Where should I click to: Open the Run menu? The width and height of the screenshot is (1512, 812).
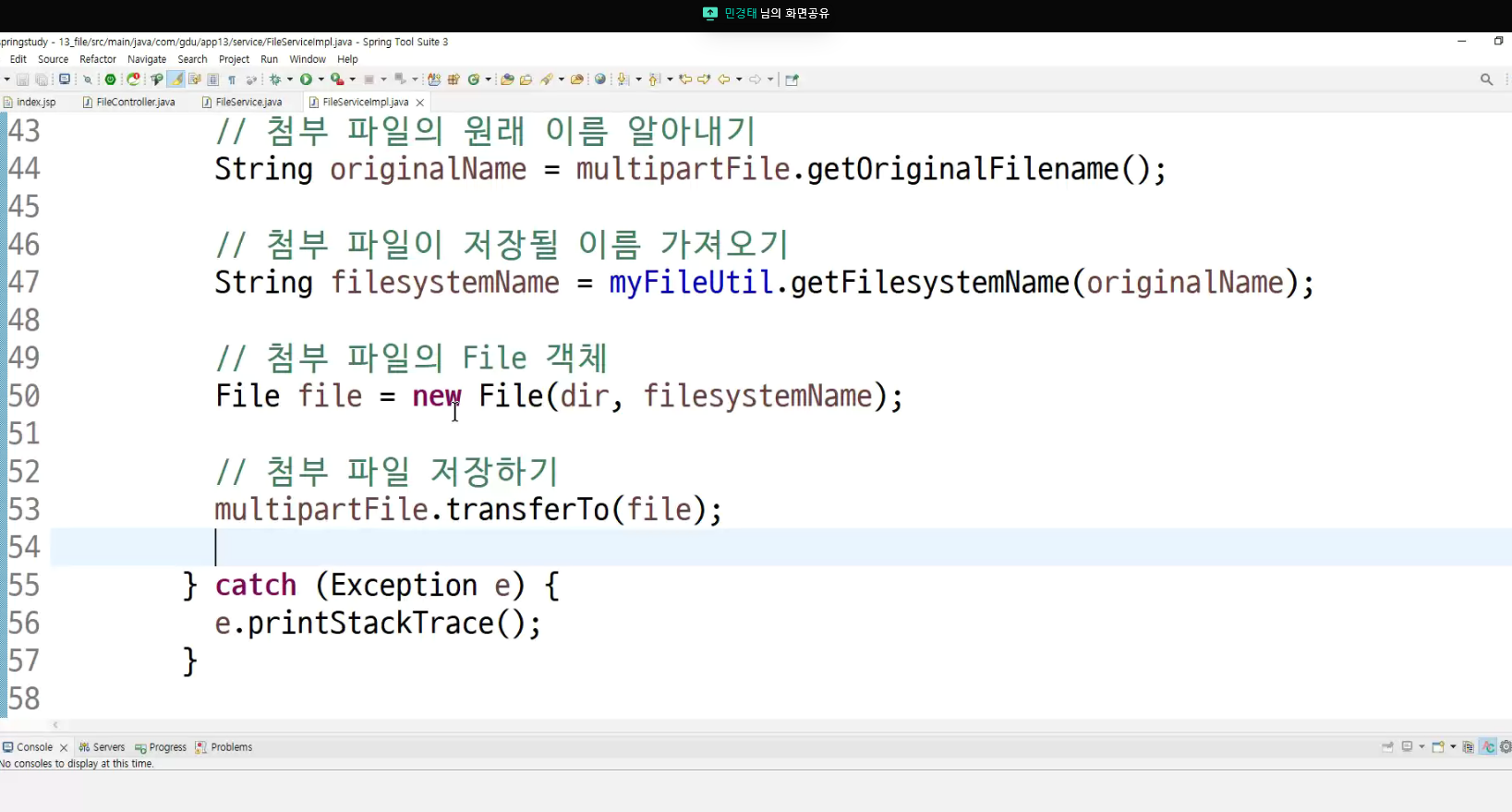tap(269, 59)
